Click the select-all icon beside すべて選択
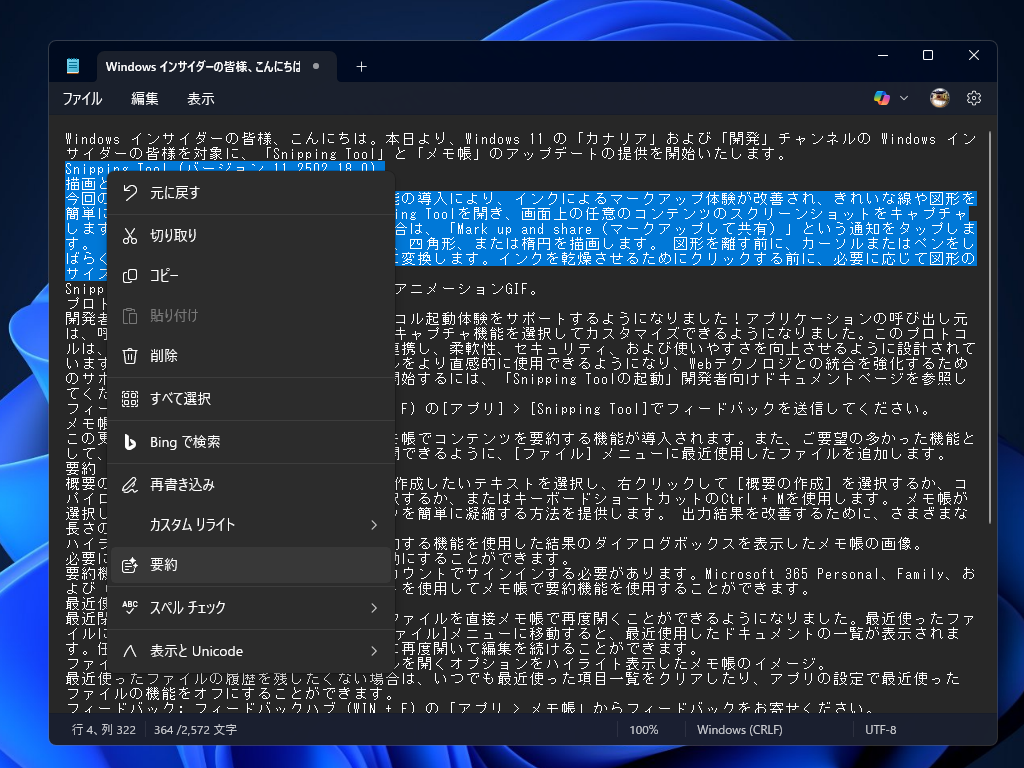 pyautogui.click(x=130, y=398)
